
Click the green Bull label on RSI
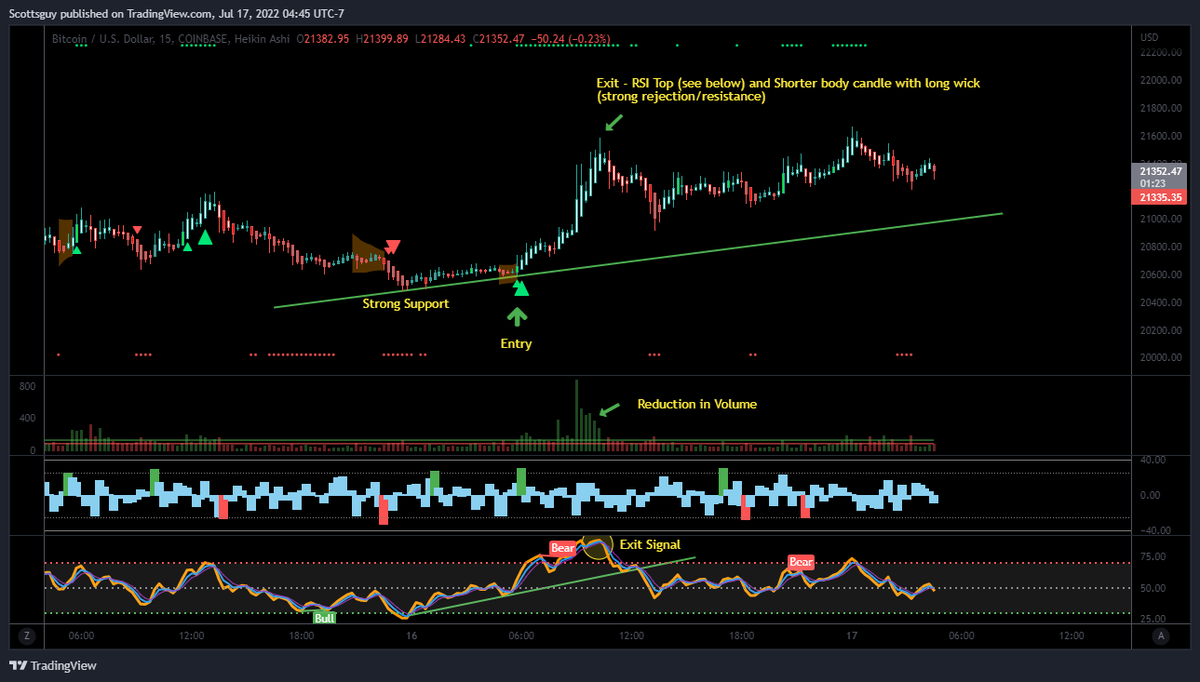[x=324, y=618]
